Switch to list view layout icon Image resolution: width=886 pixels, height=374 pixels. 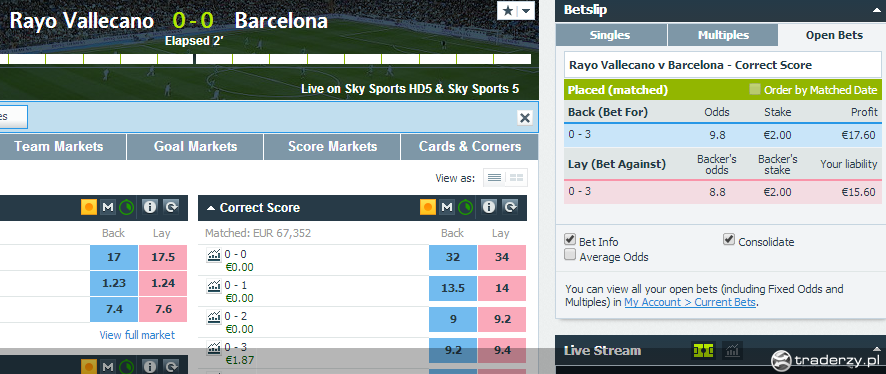pos(494,177)
